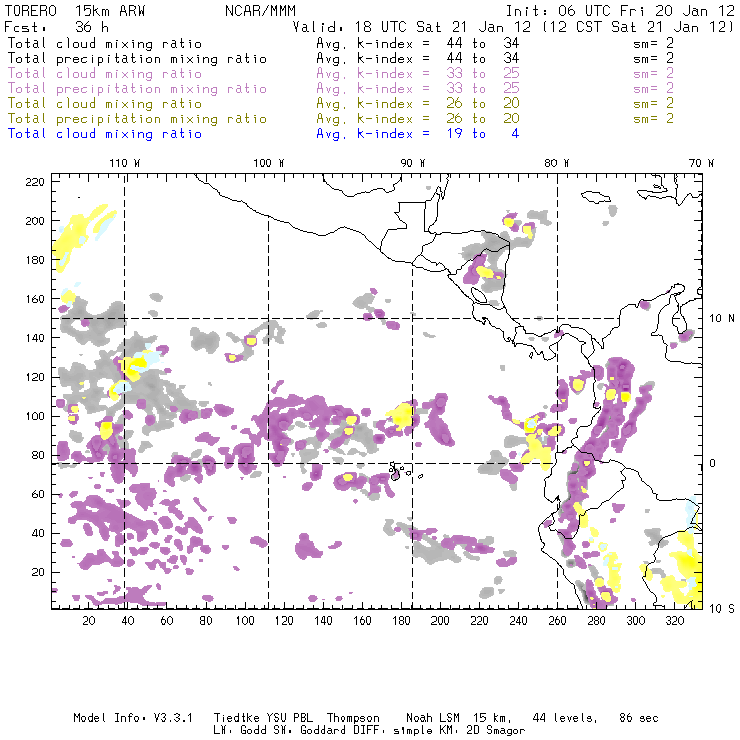Click the black "Total cloud mixing ratio" legend line
This screenshot has height=740, width=740.
pos(105,43)
